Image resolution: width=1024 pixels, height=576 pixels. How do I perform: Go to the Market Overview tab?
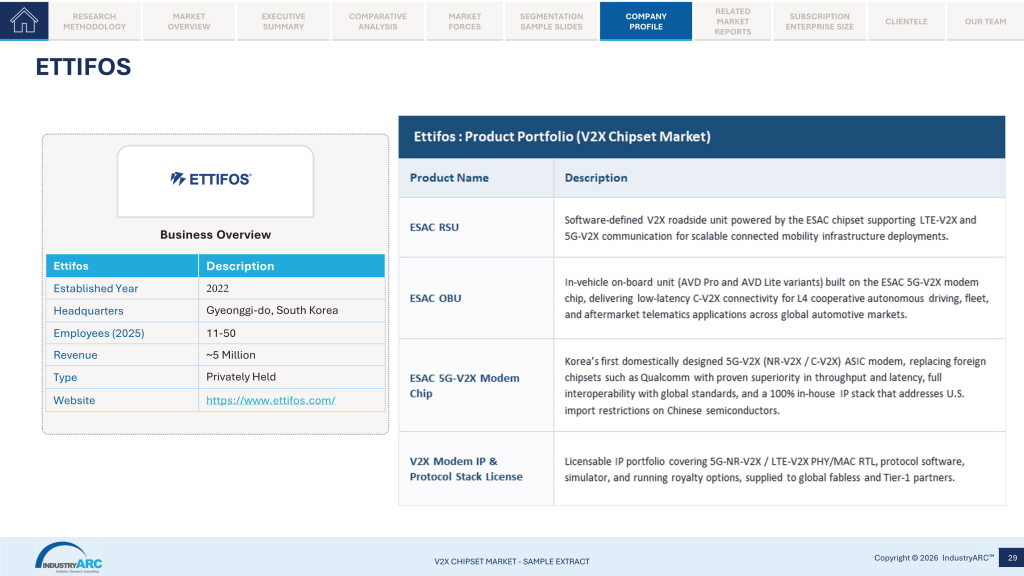[x=189, y=21]
